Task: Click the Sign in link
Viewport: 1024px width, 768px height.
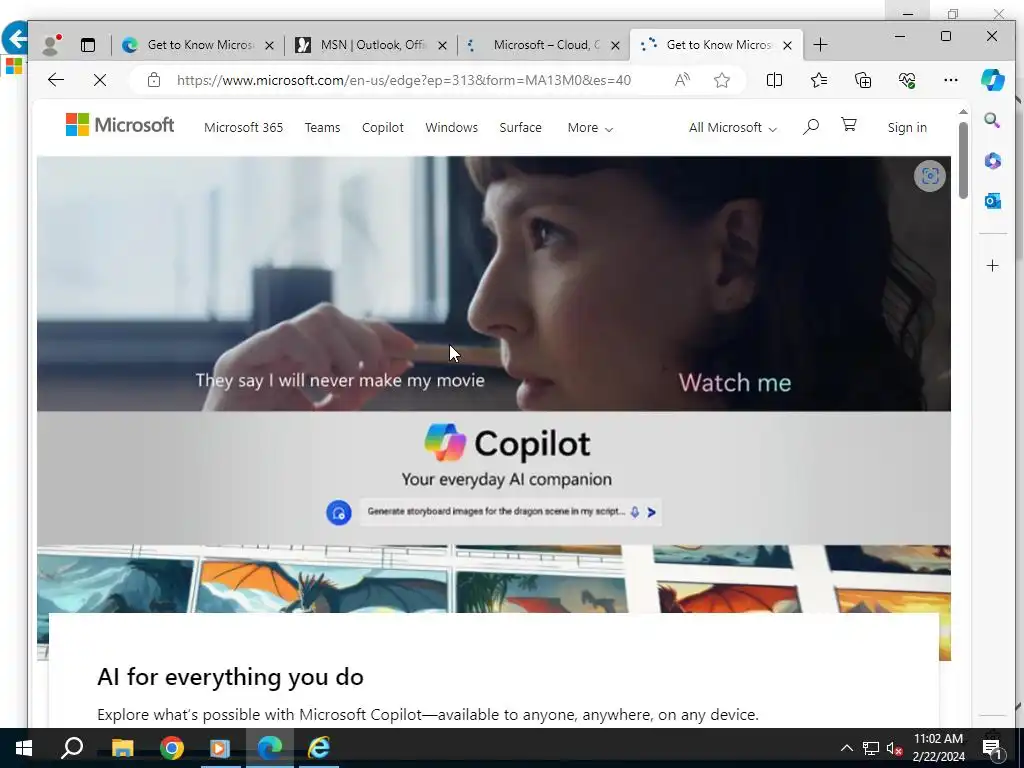Action: point(907,127)
